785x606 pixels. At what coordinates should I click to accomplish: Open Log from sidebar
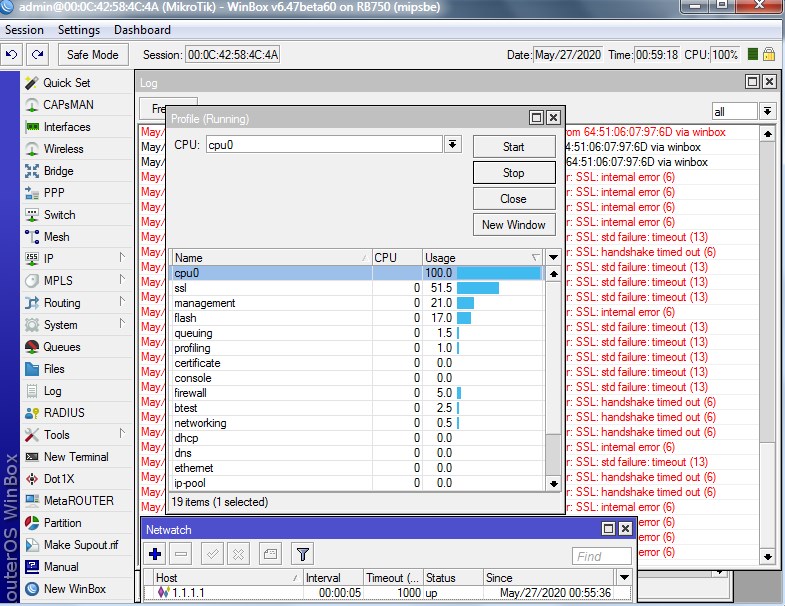click(x=52, y=391)
